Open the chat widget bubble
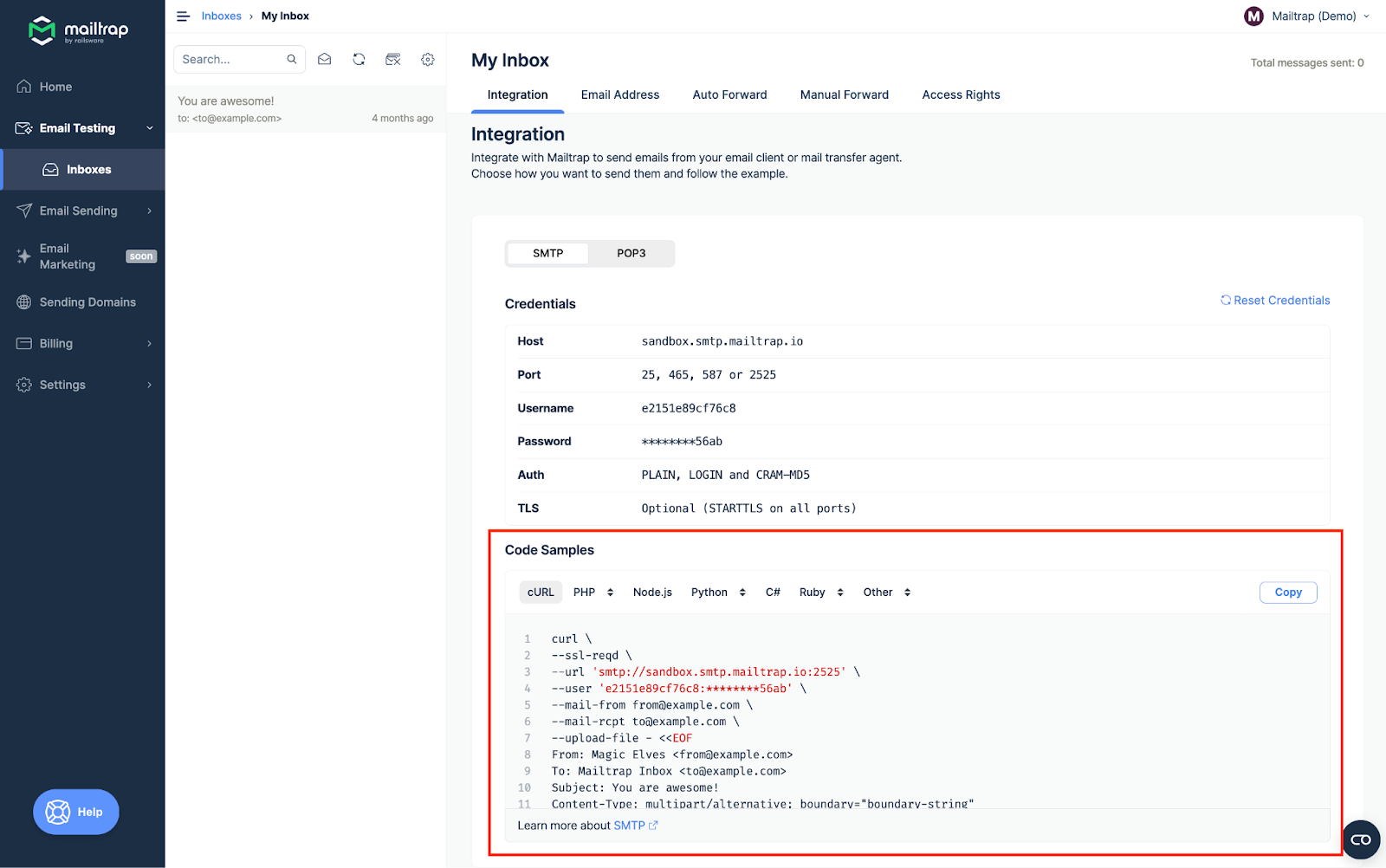 tap(1361, 839)
